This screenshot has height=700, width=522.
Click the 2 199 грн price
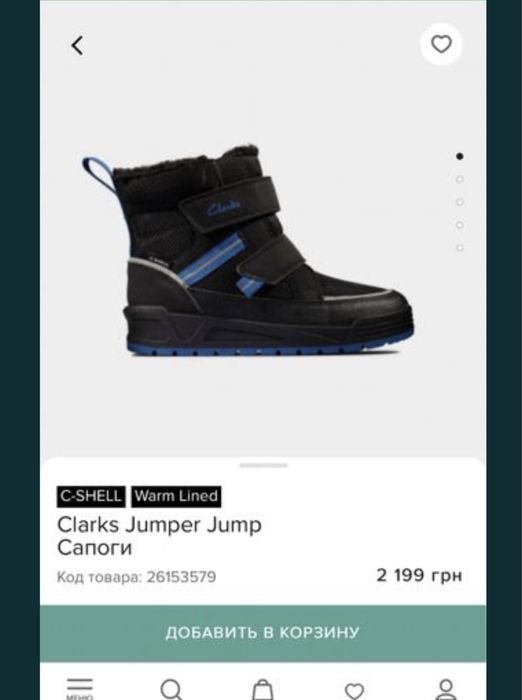(419, 575)
